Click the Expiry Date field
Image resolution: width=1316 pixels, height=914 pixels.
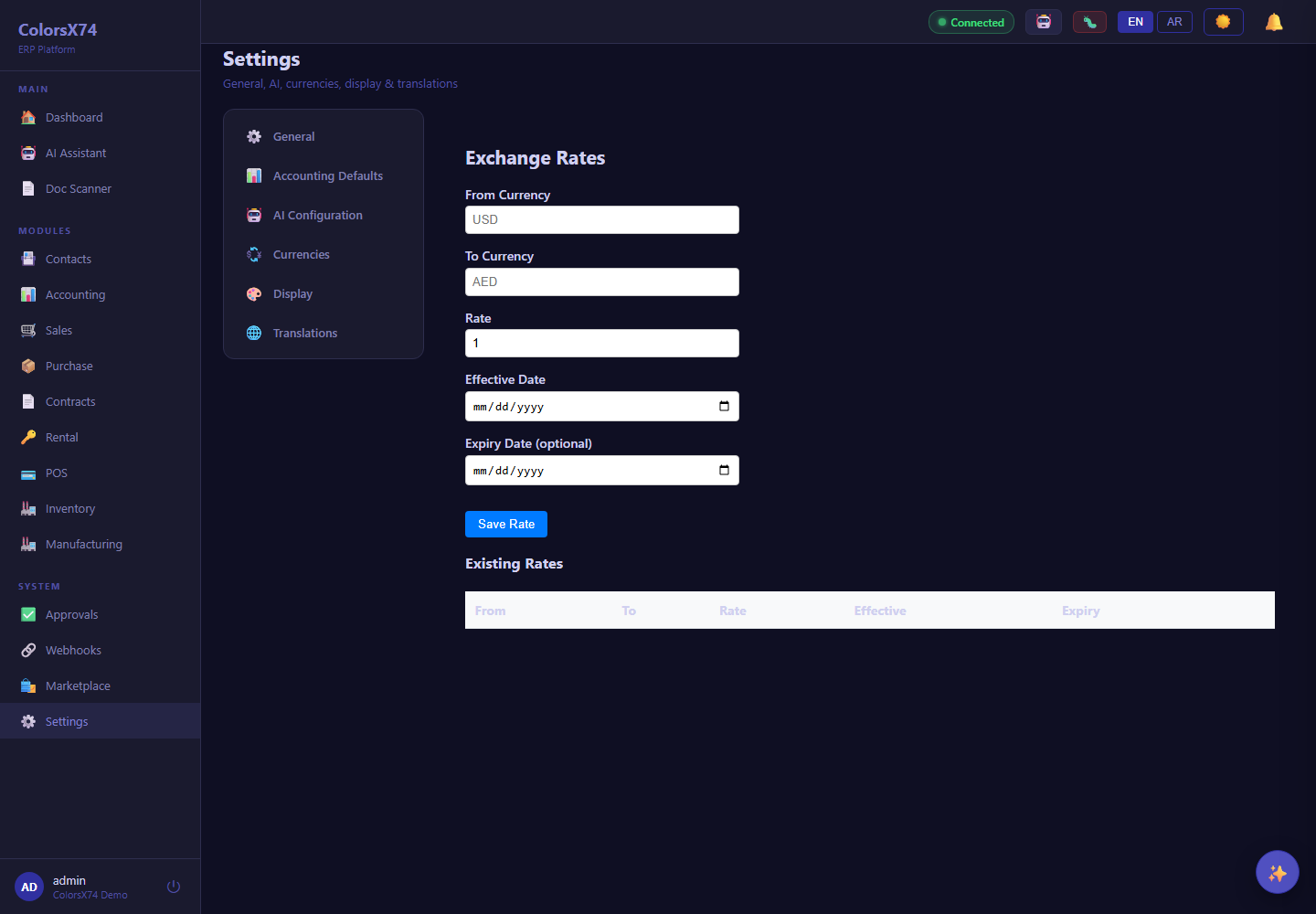tap(602, 471)
